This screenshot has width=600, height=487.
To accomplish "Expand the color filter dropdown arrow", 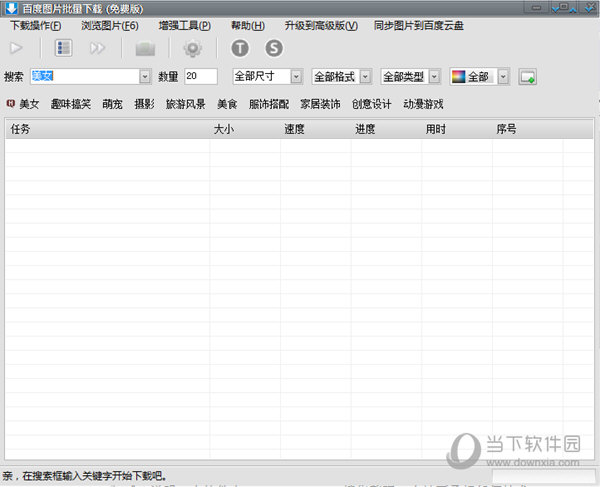I will tap(503, 77).
